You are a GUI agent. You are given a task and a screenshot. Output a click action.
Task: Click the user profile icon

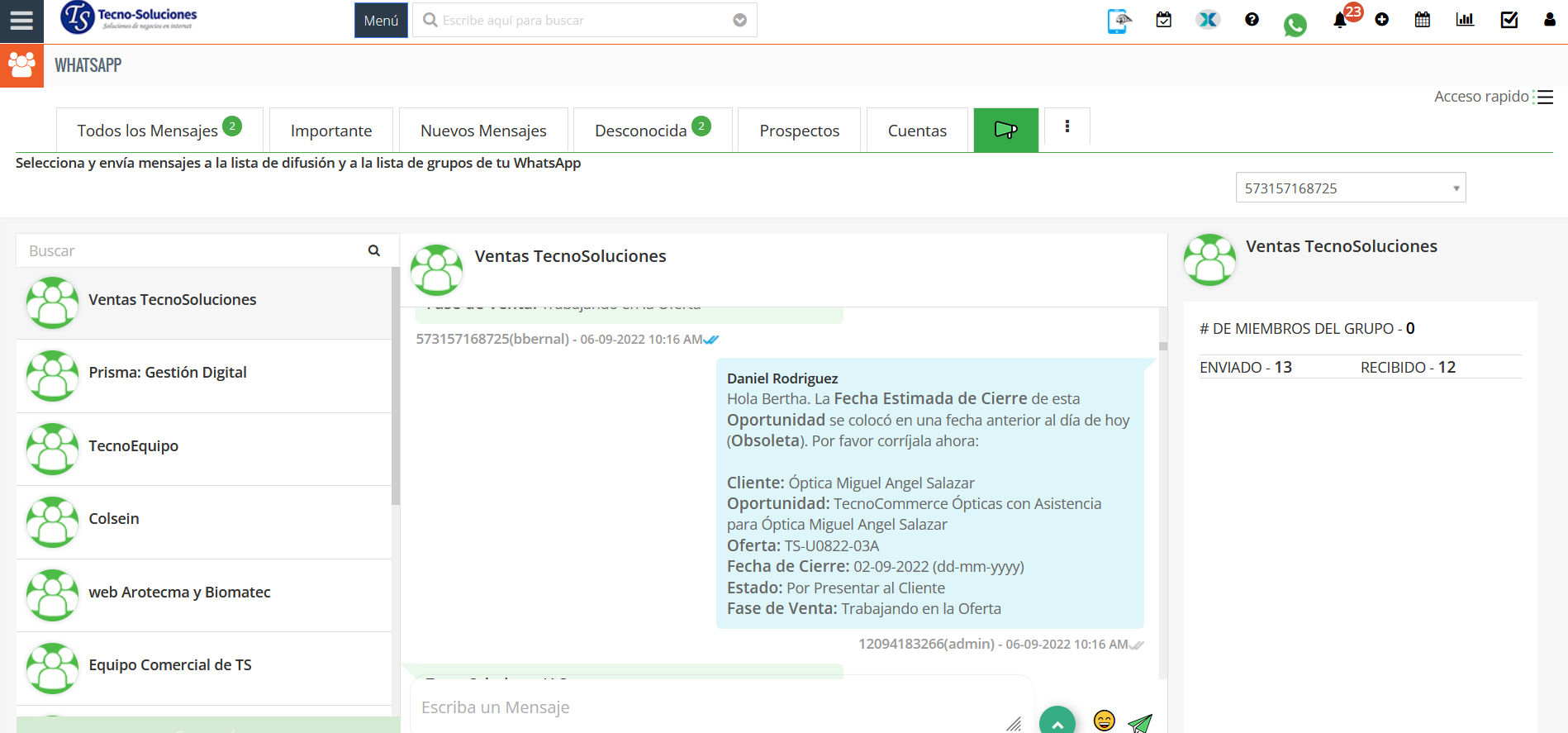click(x=1549, y=20)
